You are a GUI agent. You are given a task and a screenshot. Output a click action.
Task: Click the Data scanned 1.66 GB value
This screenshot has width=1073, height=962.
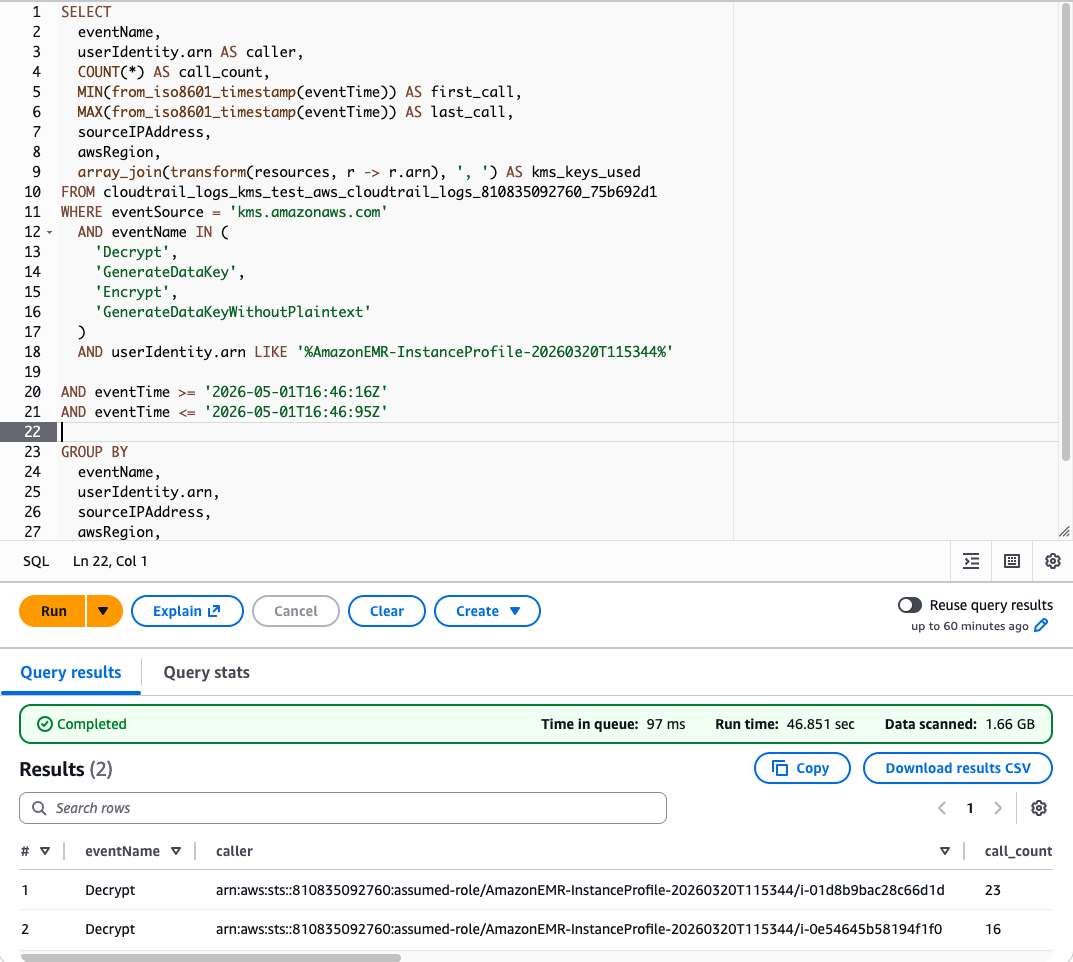1010,724
